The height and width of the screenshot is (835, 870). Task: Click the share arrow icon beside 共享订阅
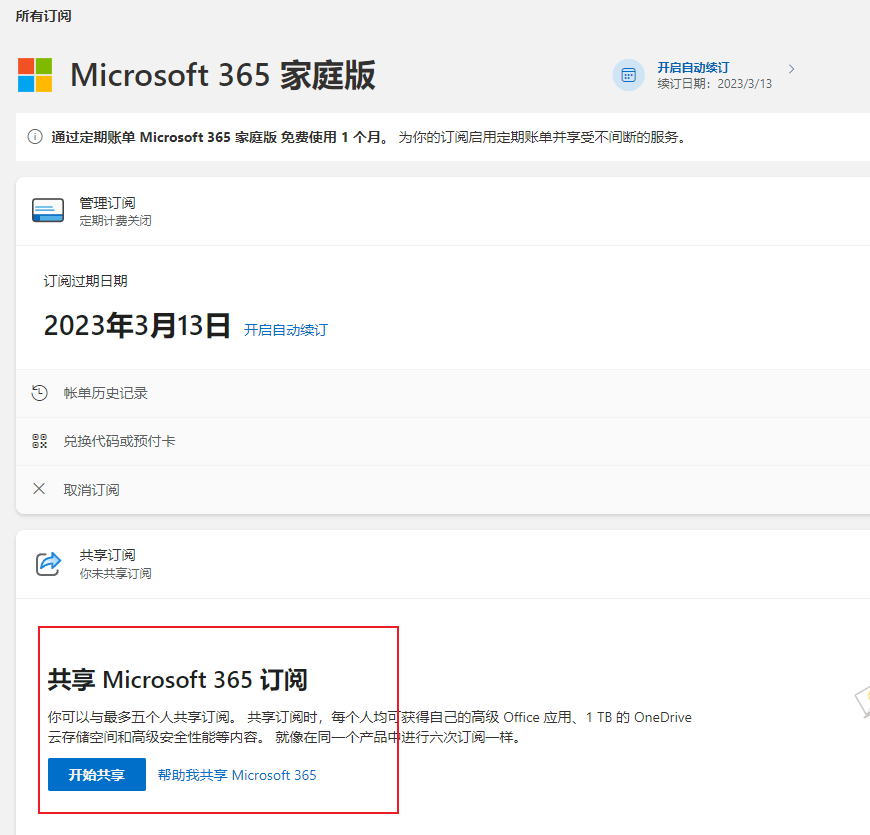(x=48, y=563)
